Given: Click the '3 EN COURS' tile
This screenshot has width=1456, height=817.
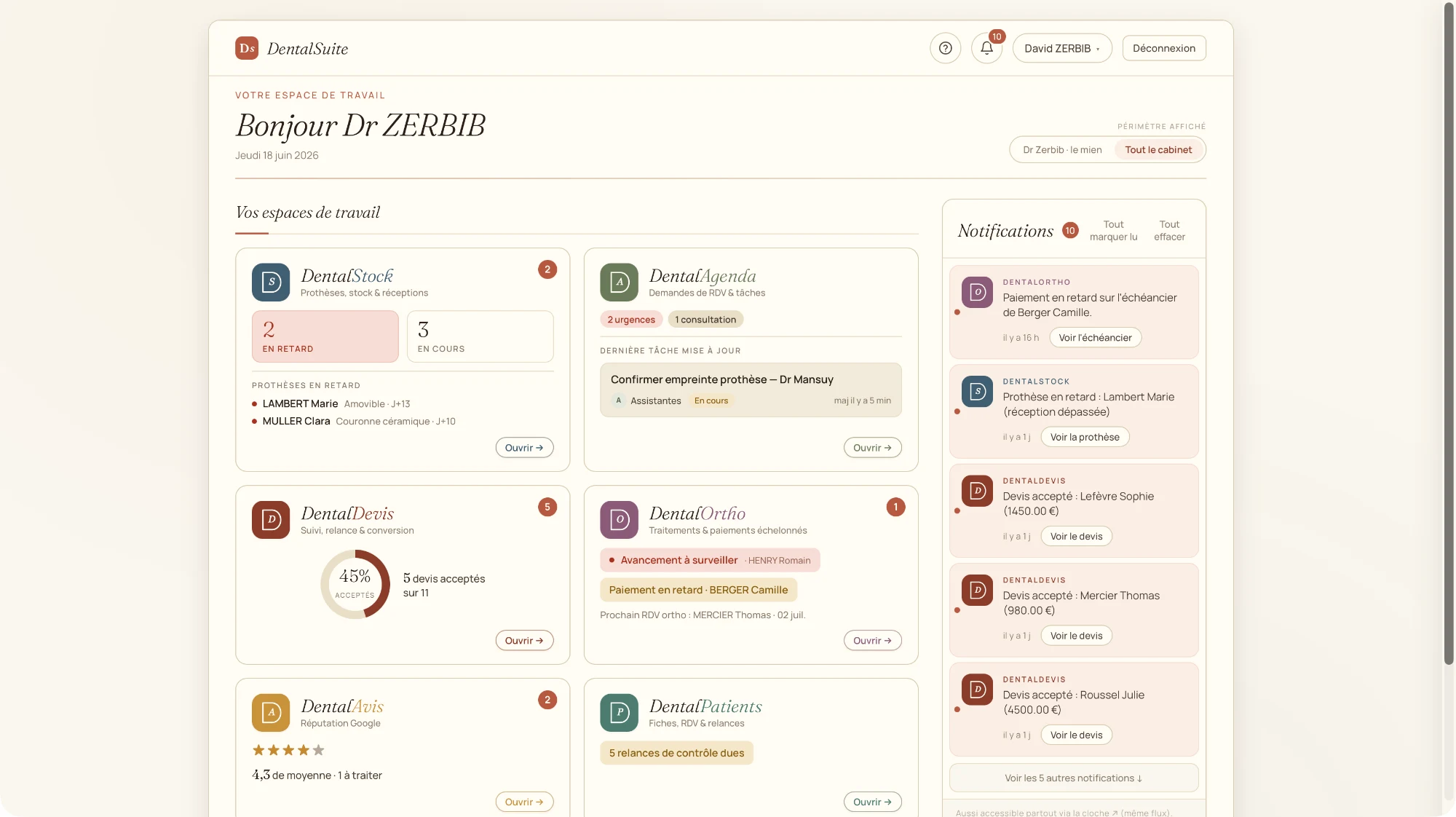Looking at the screenshot, I should pyautogui.click(x=480, y=336).
